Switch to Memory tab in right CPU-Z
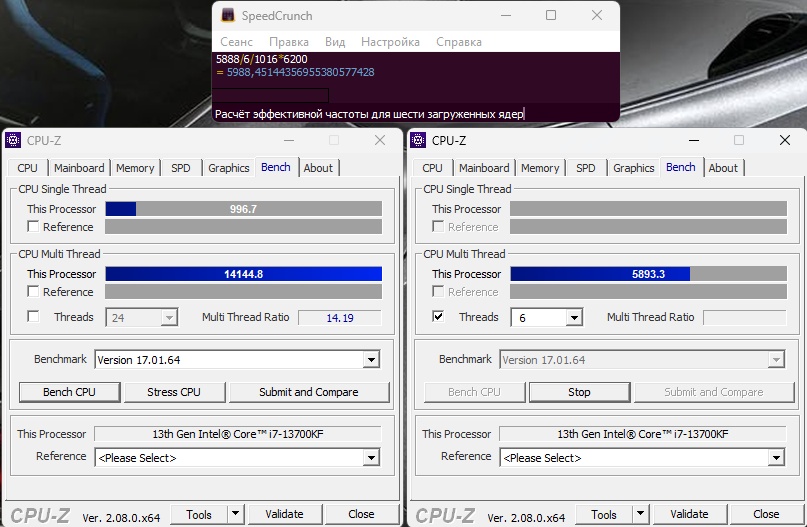Image resolution: width=807 pixels, height=527 pixels. tap(540, 168)
